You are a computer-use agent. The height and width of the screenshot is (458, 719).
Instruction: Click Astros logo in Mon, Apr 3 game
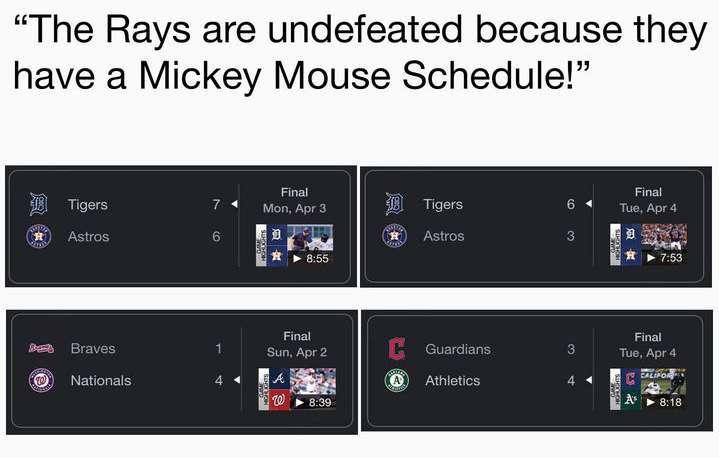point(40,237)
